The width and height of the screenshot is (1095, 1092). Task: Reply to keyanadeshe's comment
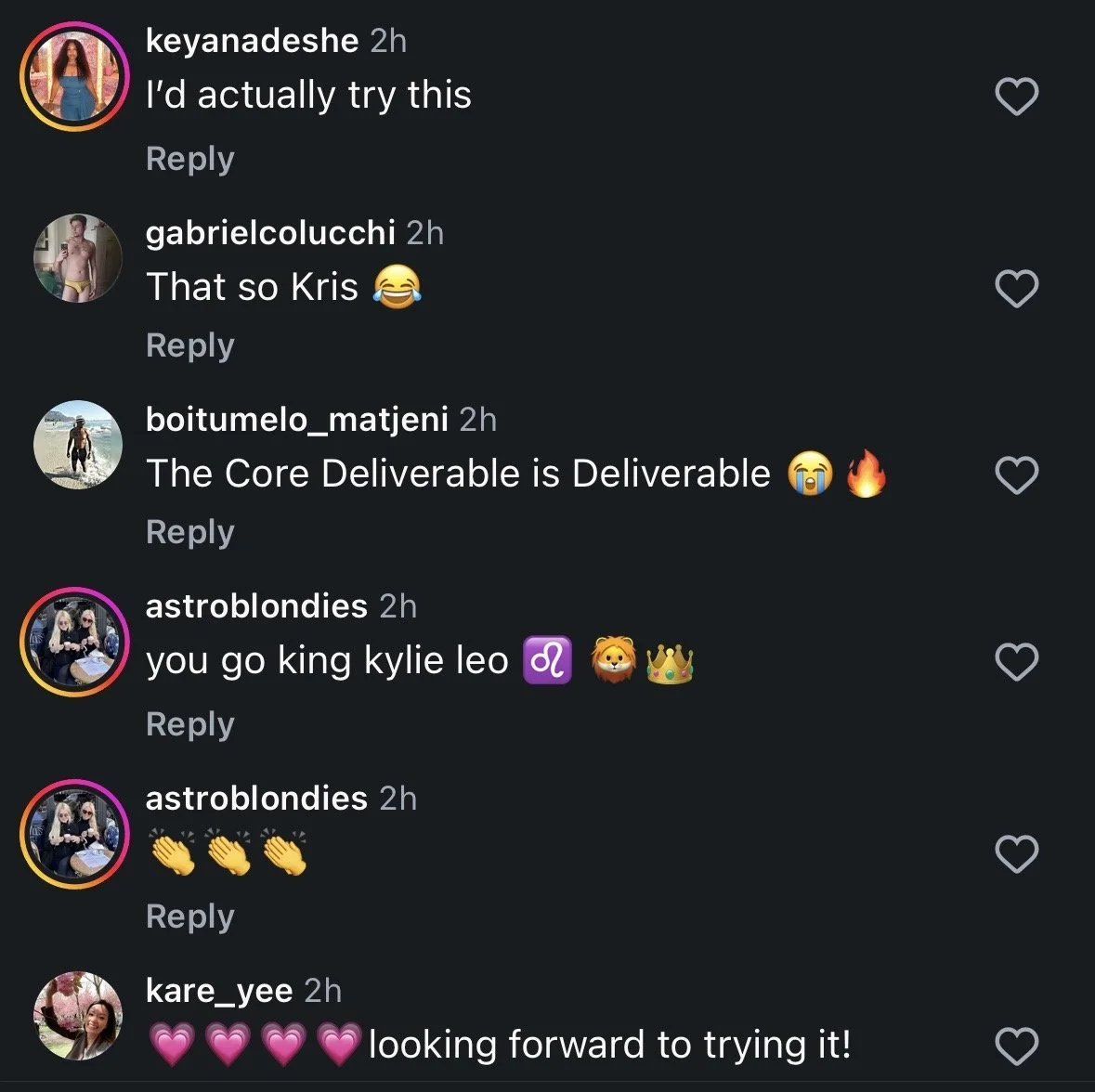click(x=190, y=159)
